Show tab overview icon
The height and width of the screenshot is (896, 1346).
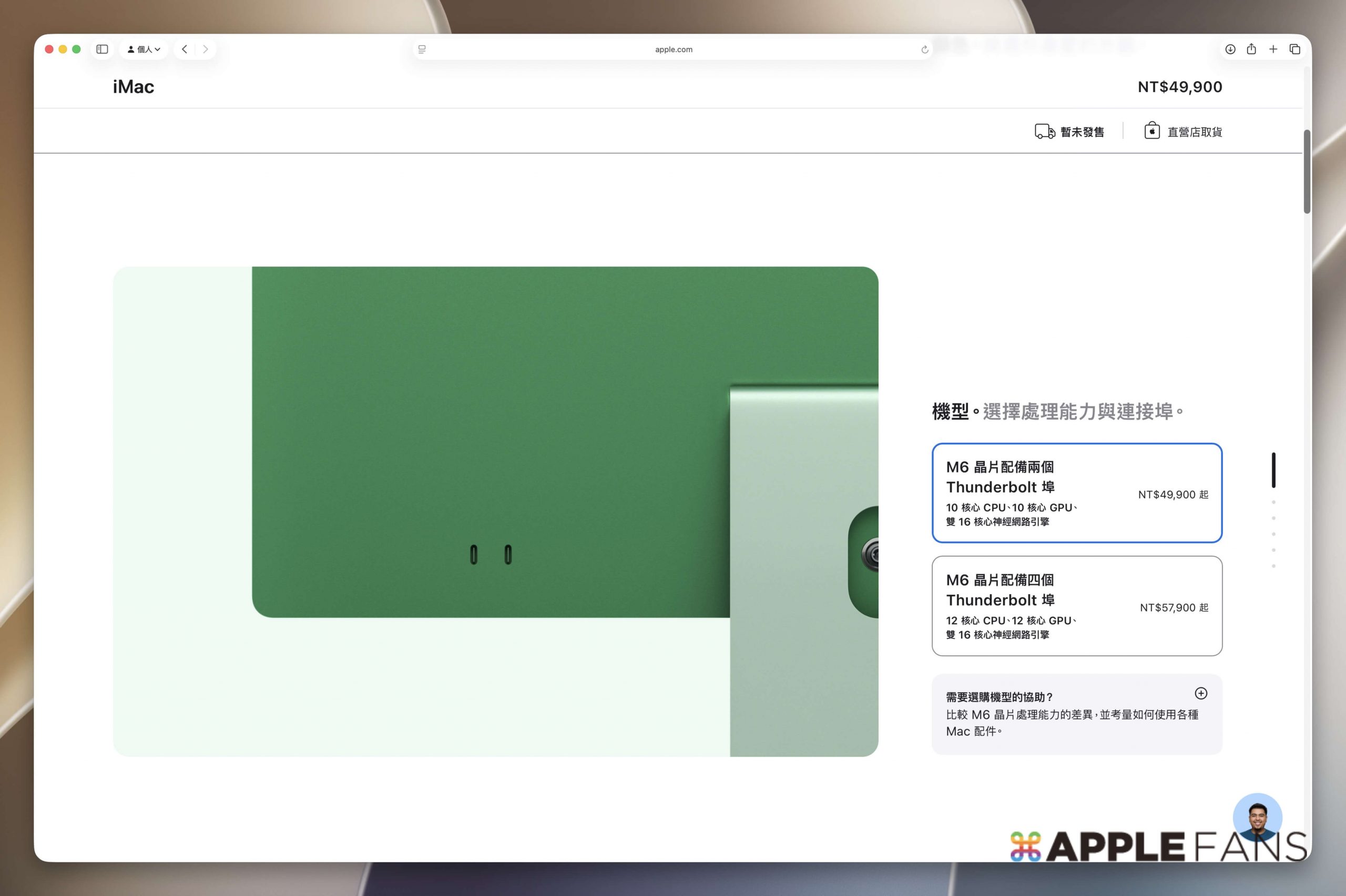1294,49
